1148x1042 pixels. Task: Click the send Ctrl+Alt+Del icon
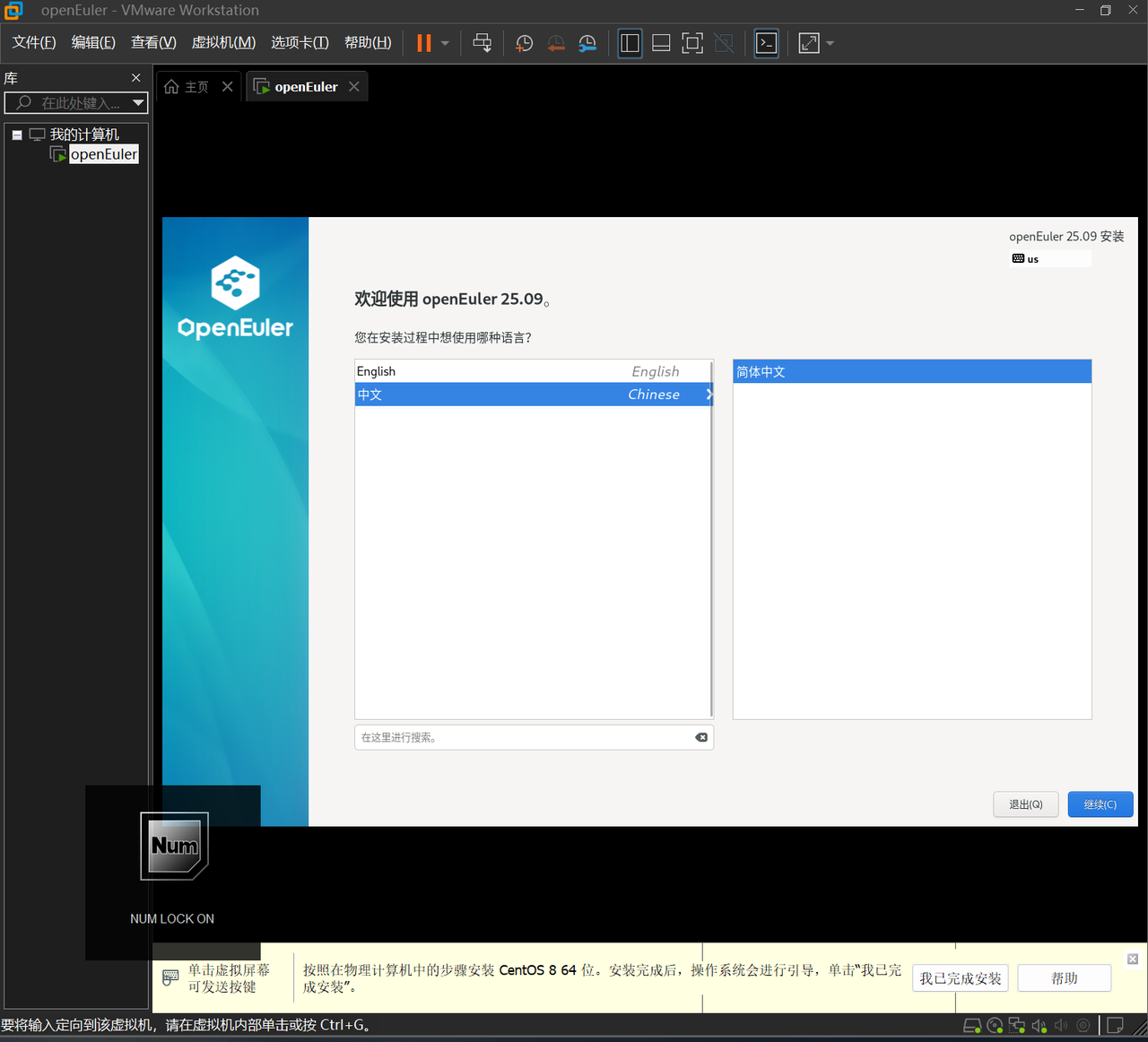[482, 43]
